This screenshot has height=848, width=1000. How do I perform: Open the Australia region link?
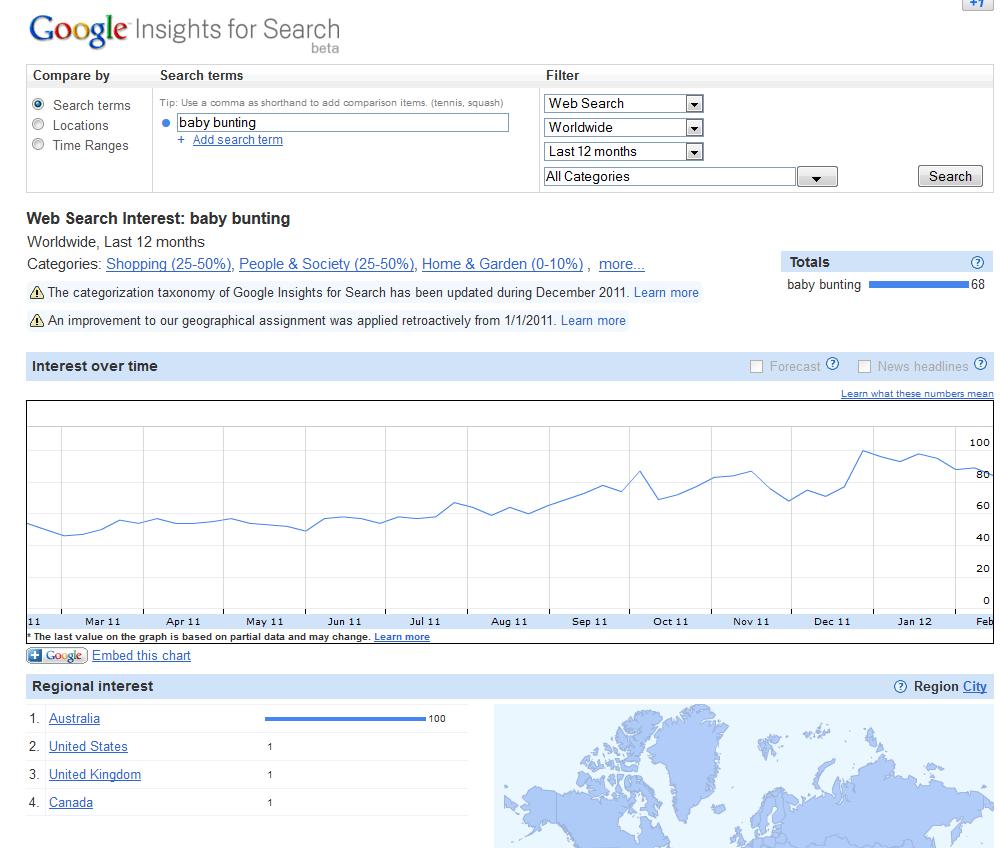click(x=74, y=719)
